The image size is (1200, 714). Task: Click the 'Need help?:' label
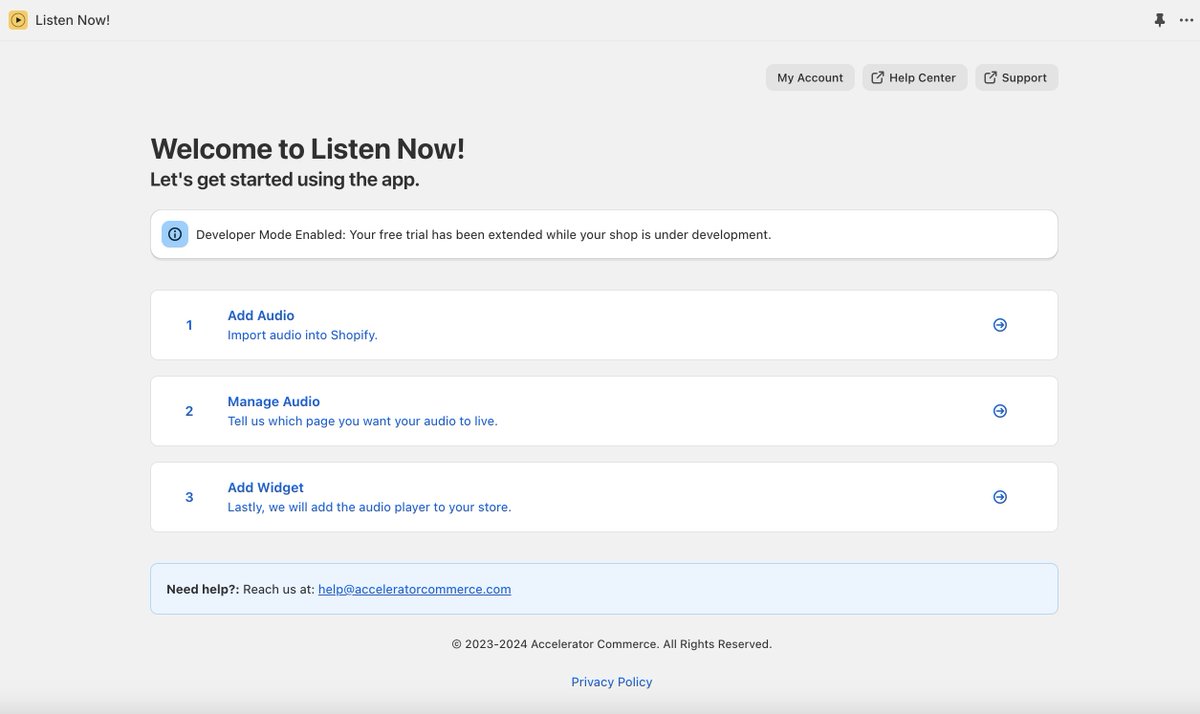coord(203,589)
